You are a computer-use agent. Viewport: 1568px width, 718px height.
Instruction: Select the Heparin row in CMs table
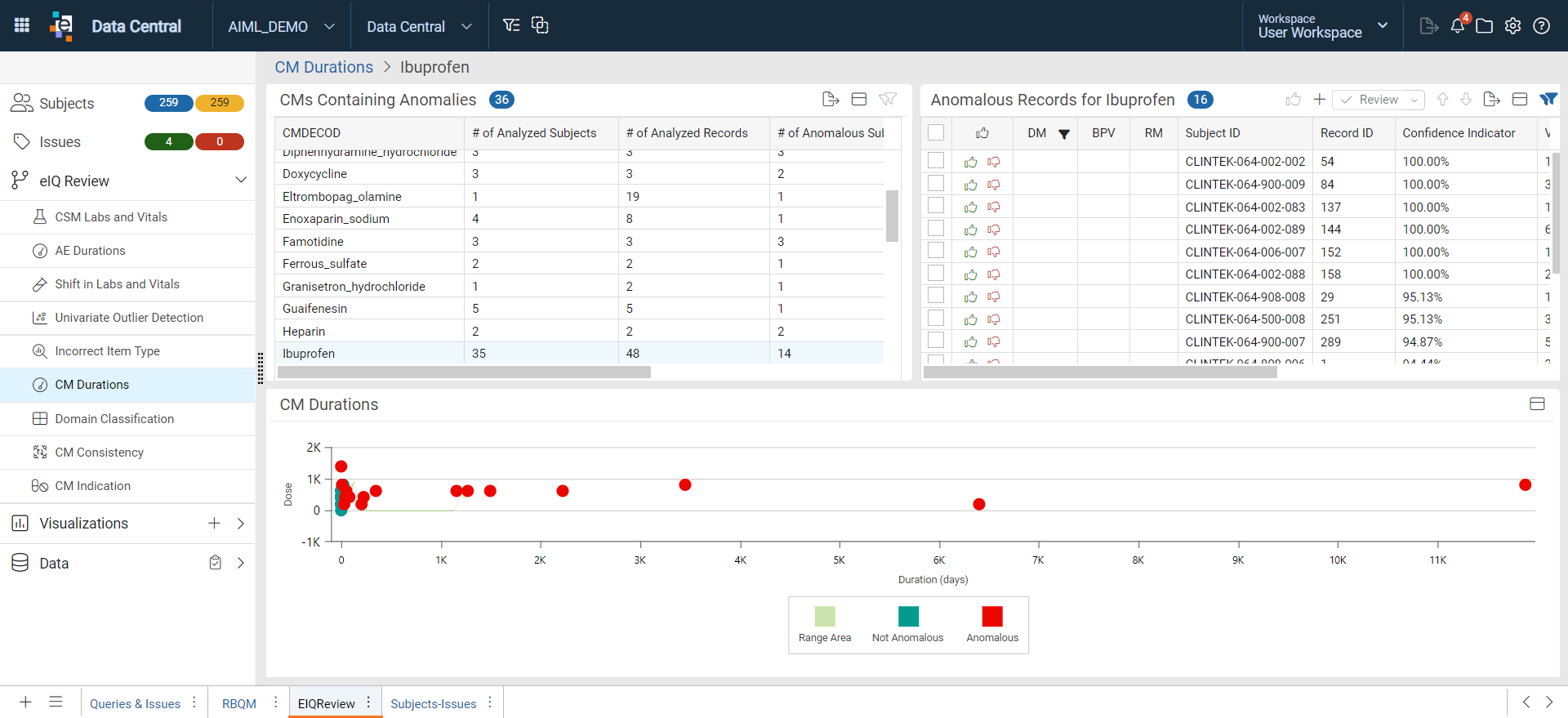(580, 331)
